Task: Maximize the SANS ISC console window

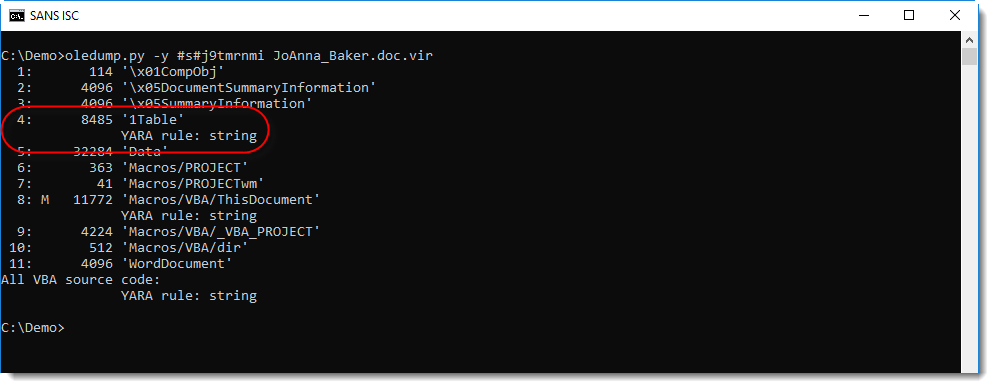Action: [x=908, y=15]
